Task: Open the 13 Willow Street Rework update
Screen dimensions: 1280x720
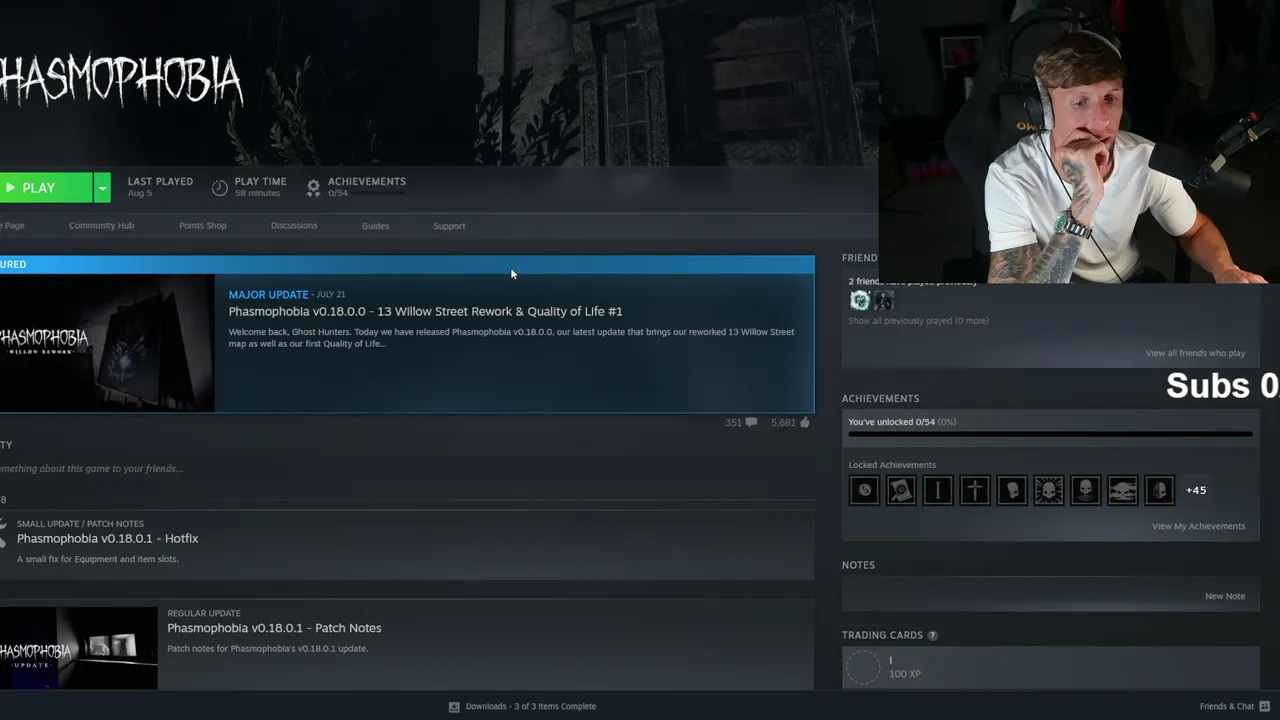Action: (x=425, y=312)
